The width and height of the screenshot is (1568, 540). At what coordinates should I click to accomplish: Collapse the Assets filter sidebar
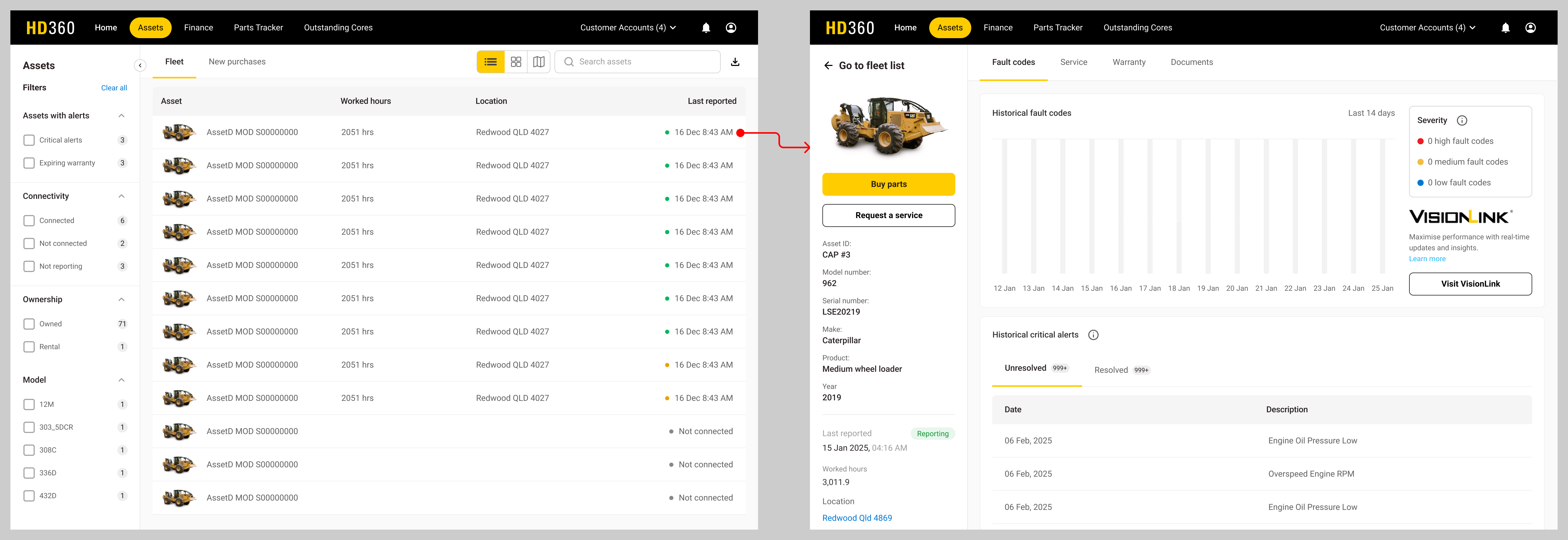click(x=140, y=66)
